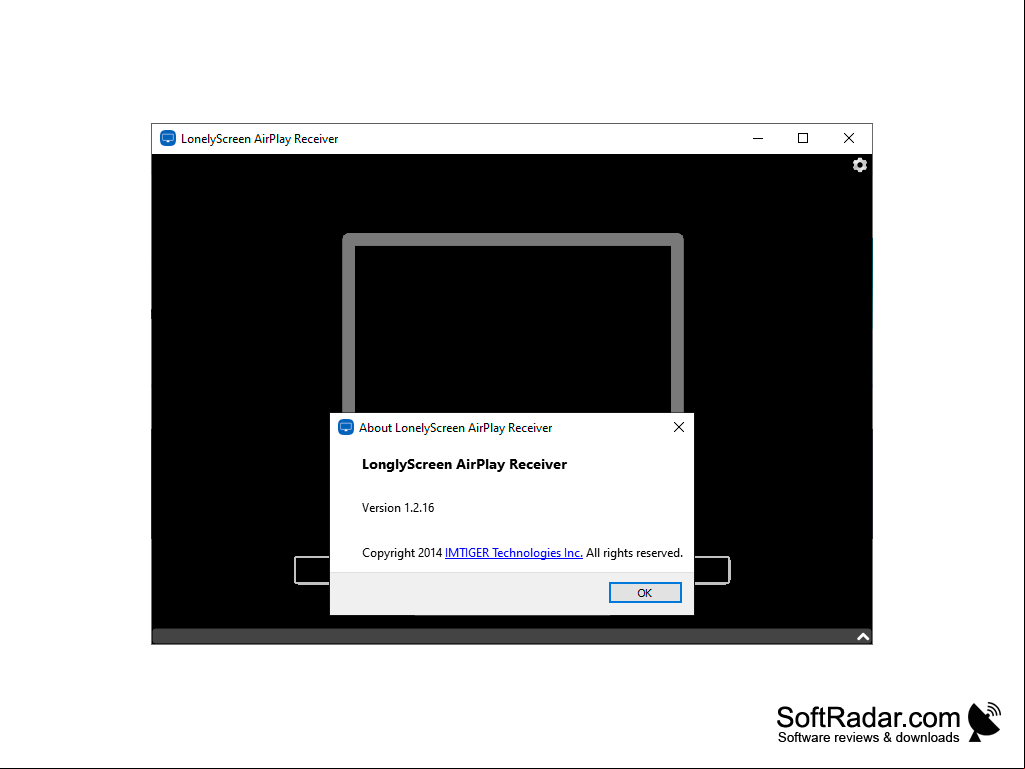Maximize the LonelyScreen AirPlay Receiver window
The image size is (1025, 769).
(x=803, y=138)
